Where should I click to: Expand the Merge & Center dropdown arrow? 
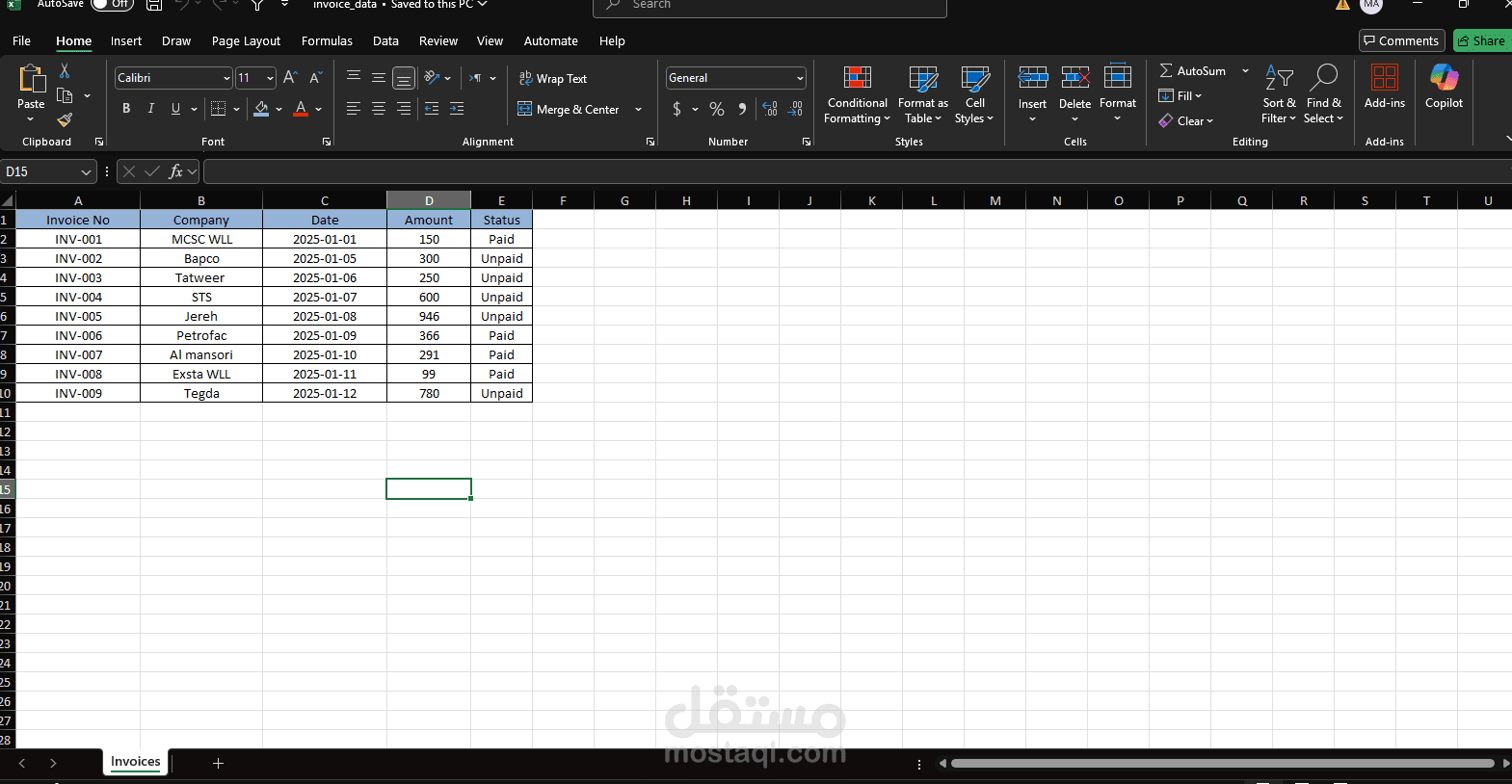coord(638,110)
